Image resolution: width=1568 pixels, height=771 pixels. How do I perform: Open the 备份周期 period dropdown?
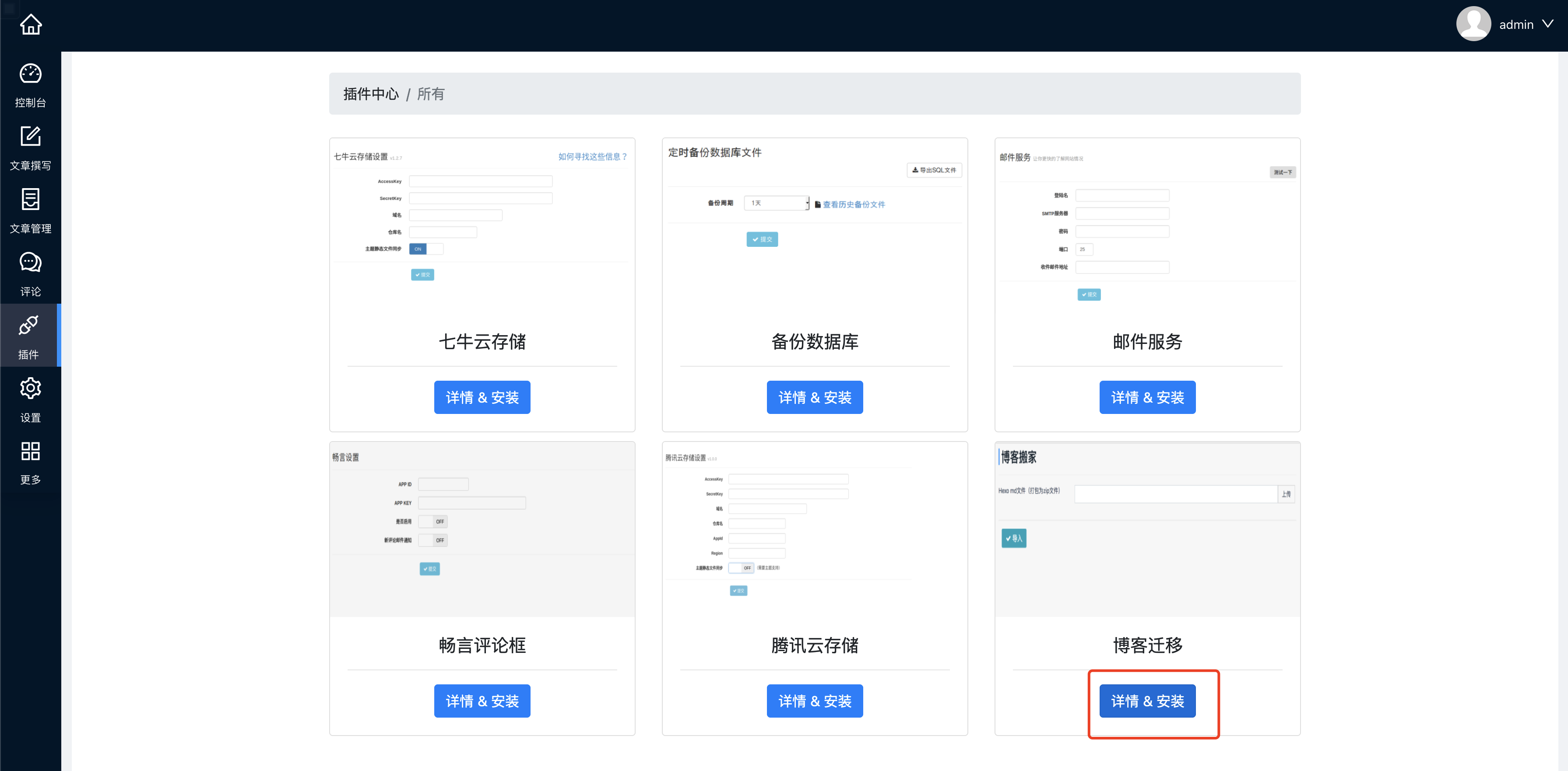[x=776, y=203]
